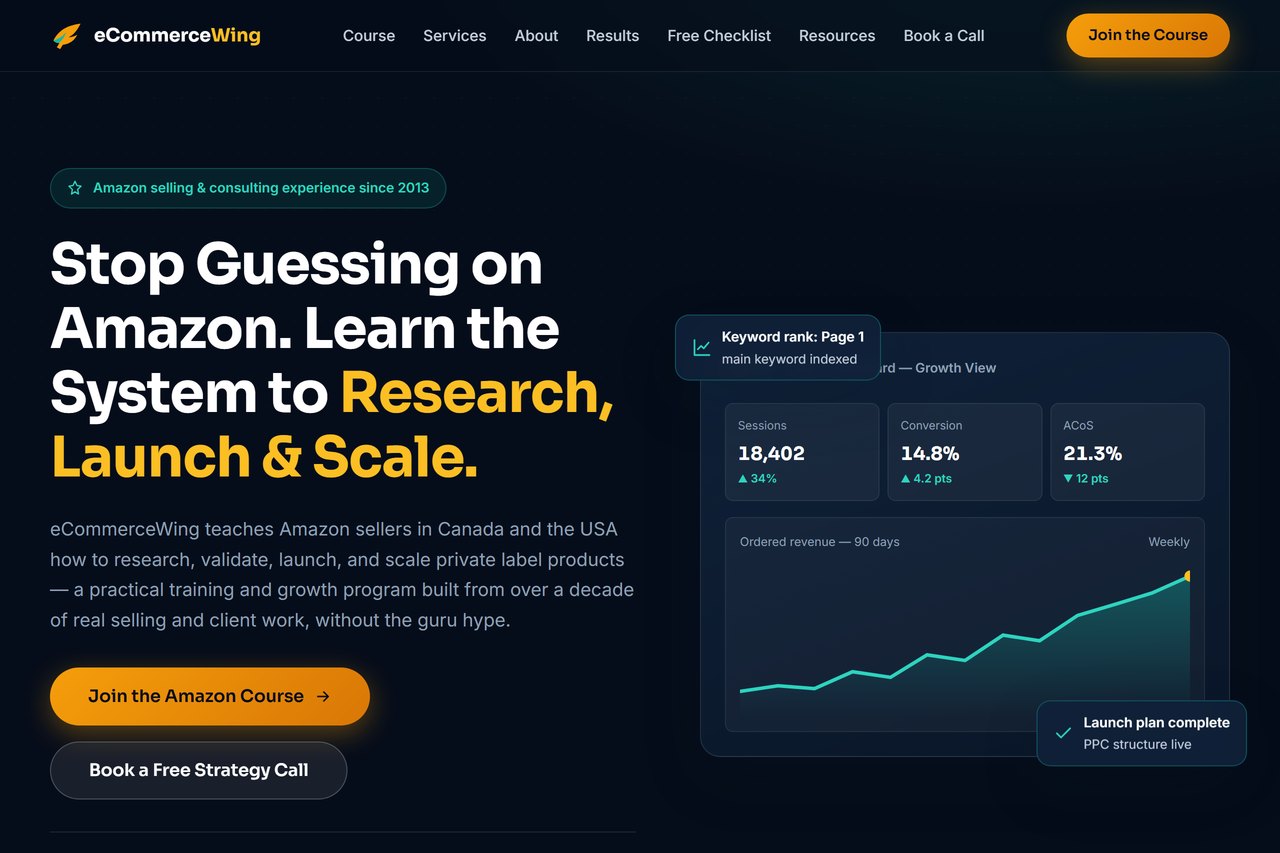The width and height of the screenshot is (1280, 853).
Task: Click the Keyword rank: Page 1 card
Action: pyautogui.click(x=778, y=348)
